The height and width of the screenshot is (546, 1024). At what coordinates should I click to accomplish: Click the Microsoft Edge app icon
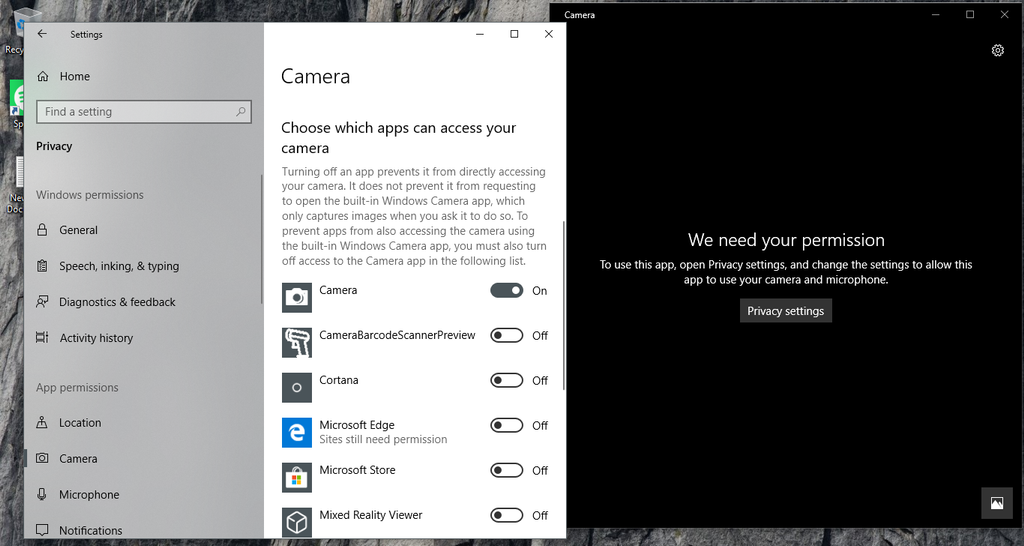pyautogui.click(x=296, y=433)
